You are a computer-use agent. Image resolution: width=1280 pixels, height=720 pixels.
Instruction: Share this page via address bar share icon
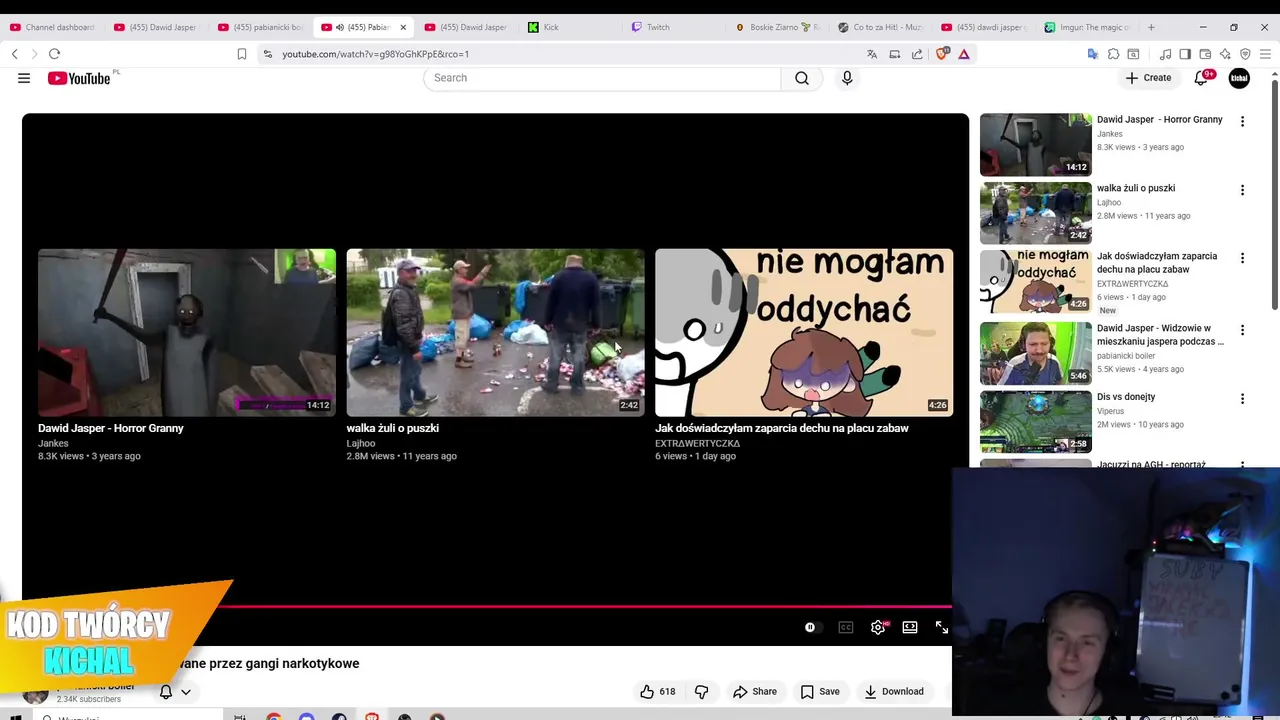pos(917,54)
